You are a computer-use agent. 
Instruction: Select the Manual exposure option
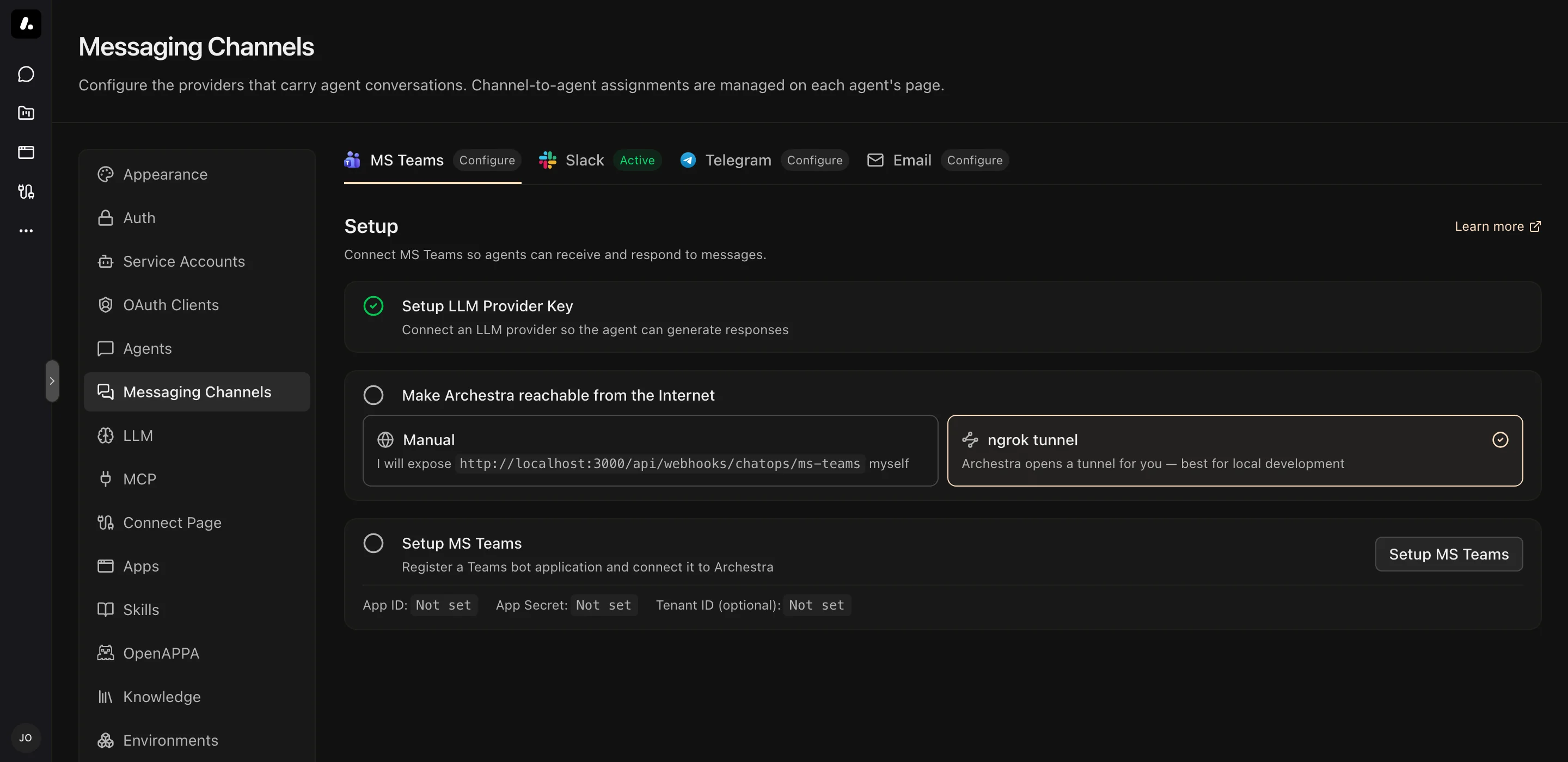pyautogui.click(x=650, y=450)
